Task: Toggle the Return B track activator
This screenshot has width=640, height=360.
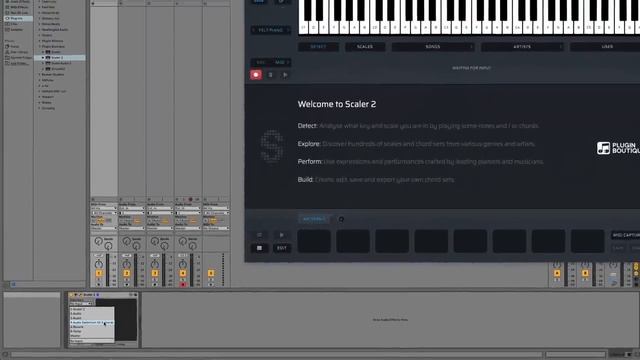Action: [585, 273]
